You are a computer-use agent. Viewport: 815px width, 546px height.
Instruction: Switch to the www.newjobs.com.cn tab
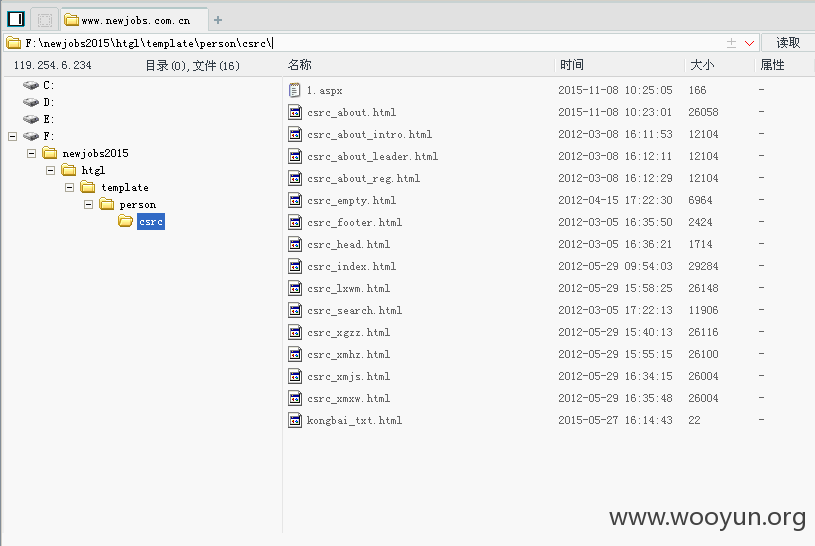pos(134,20)
